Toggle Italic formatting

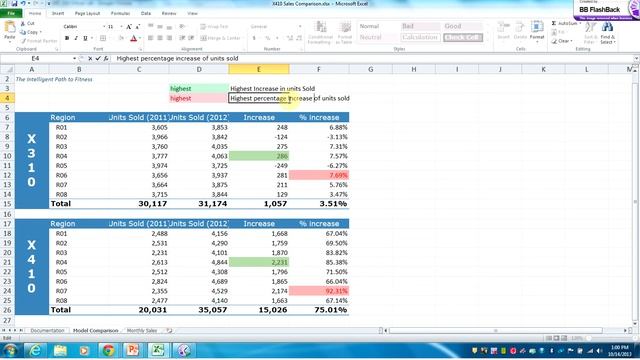coord(76,38)
